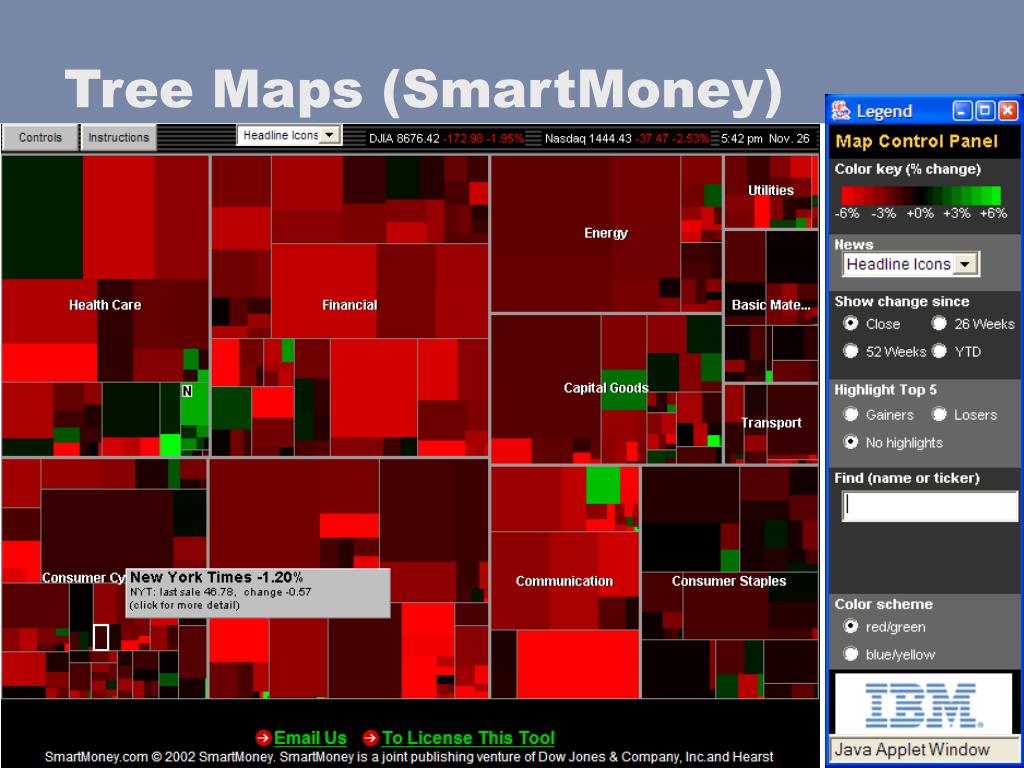Choose the No highlights option
The image size is (1024, 768).
click(x=850, y=442)
